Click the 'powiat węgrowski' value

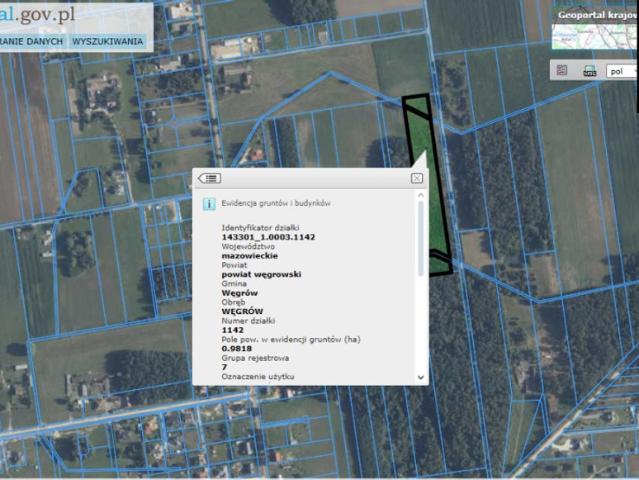tap(261, 274)
